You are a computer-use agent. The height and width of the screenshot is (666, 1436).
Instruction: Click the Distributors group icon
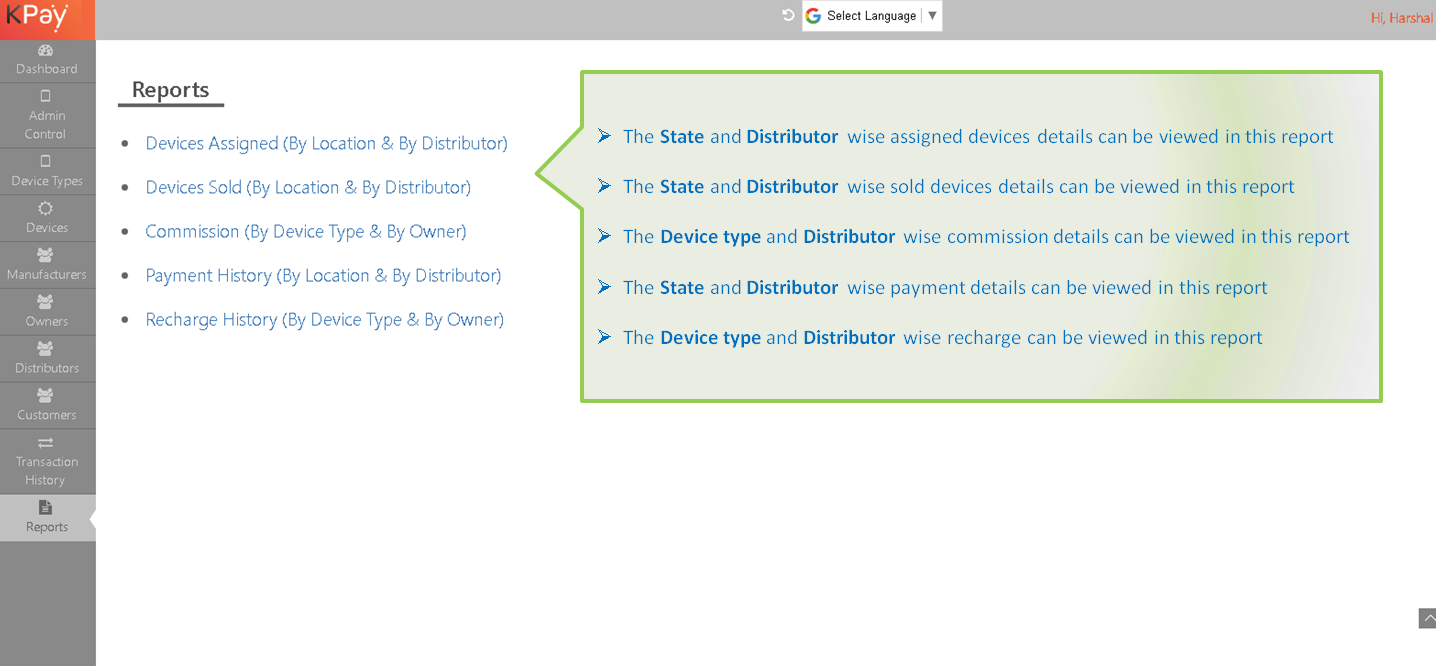point(45,349)
